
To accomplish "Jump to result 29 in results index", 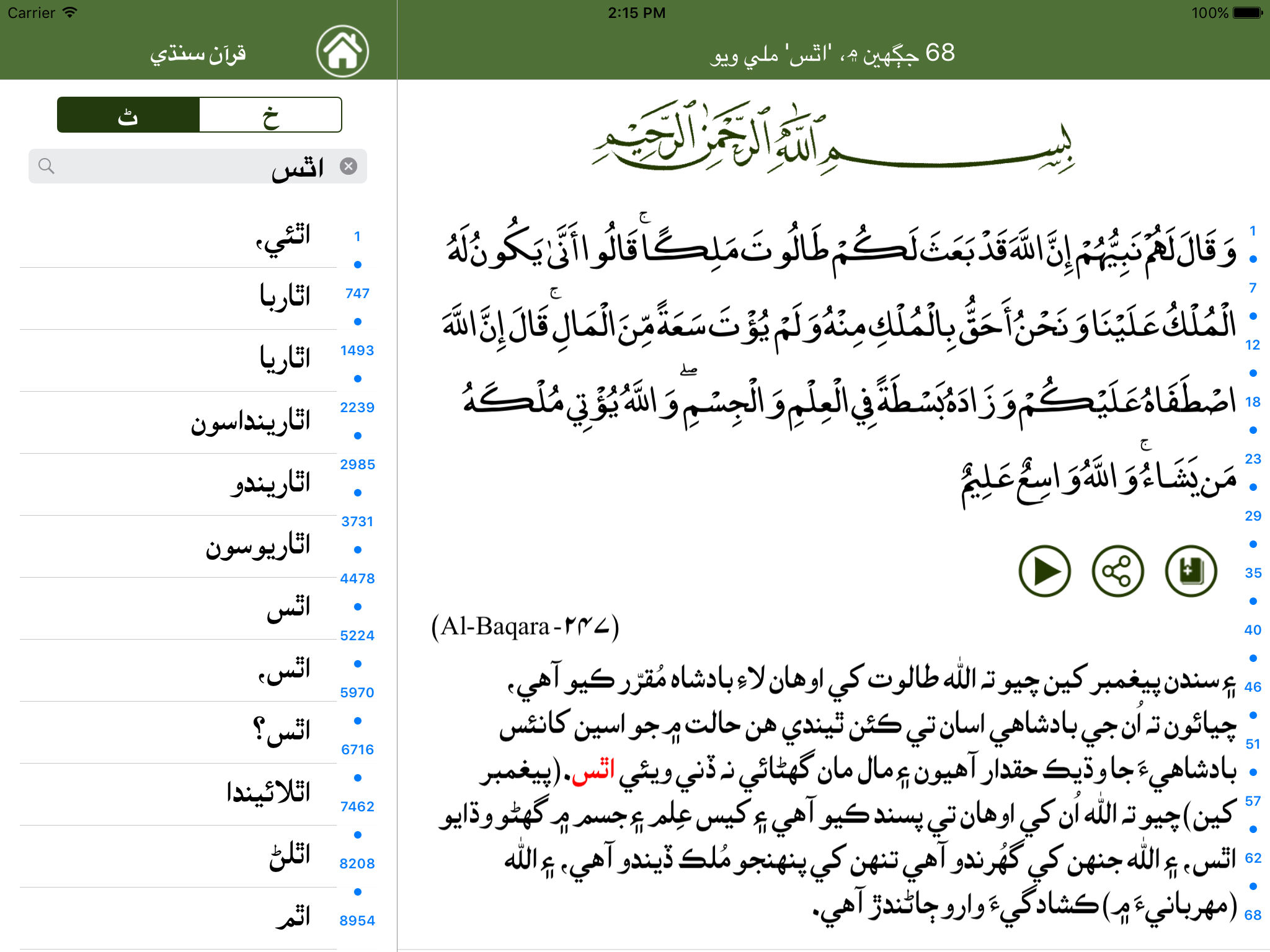I will [1253, 516].
